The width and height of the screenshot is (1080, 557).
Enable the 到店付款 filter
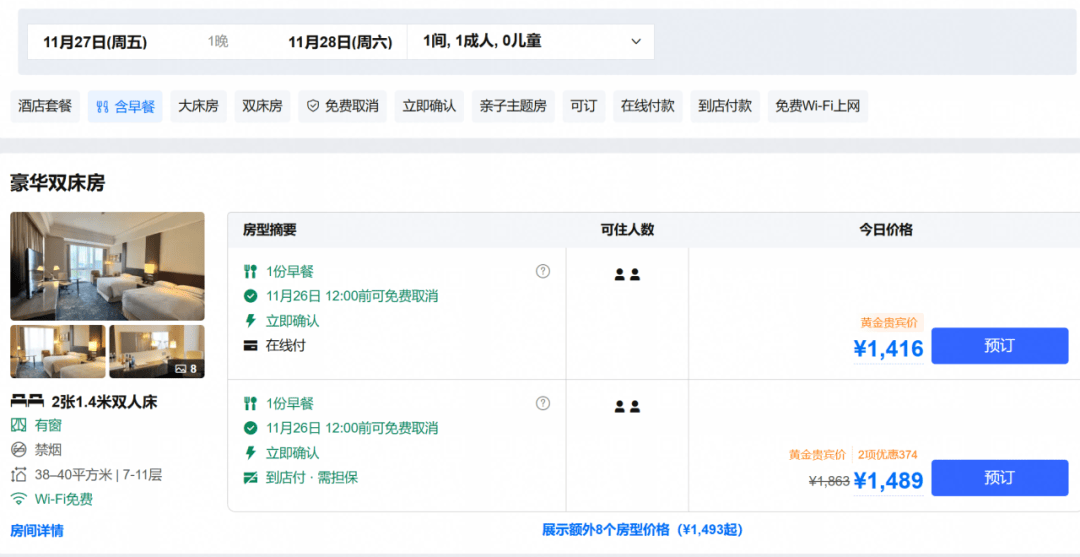point(725,107)
